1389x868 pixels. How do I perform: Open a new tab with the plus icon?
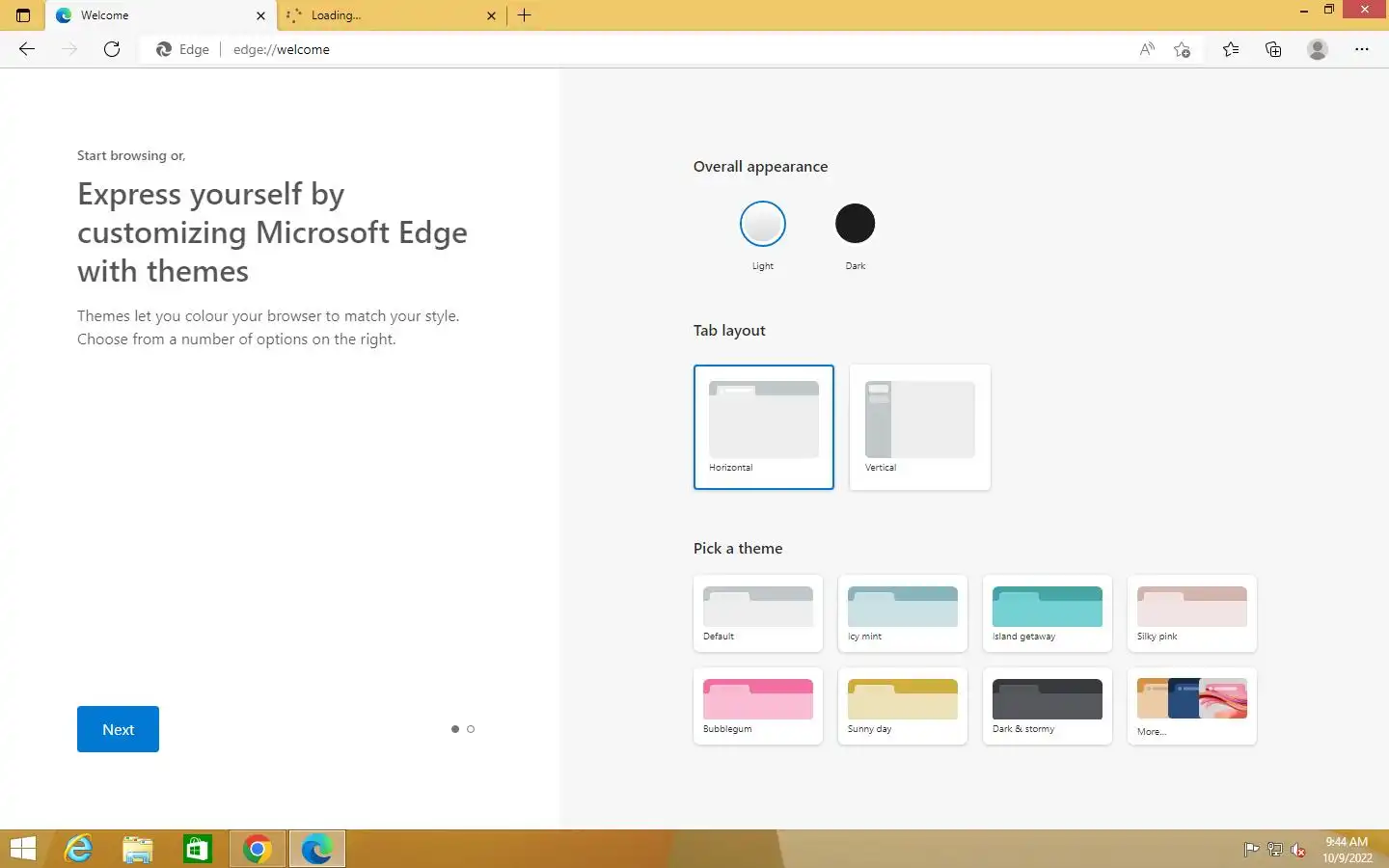(x=525, y=15)
